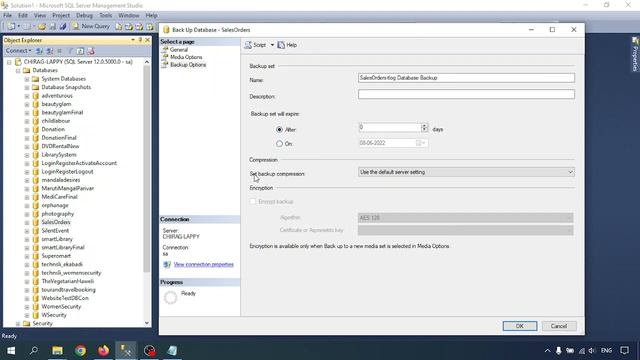The height and width of the screenshot is (360, 640).
Task: Select the adventurous database
Action: click(x=57, y=96)
